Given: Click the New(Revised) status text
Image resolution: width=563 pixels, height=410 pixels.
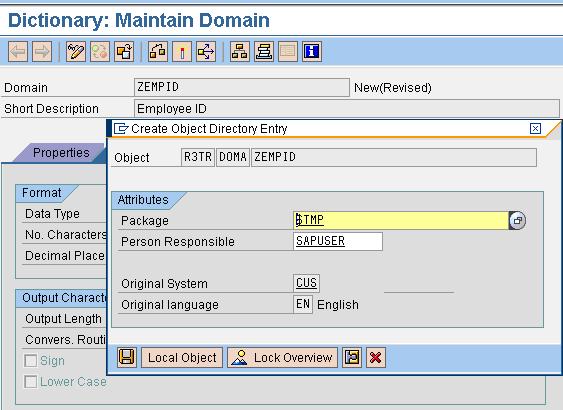Looking at the screenshot, I should coord(393,88).
